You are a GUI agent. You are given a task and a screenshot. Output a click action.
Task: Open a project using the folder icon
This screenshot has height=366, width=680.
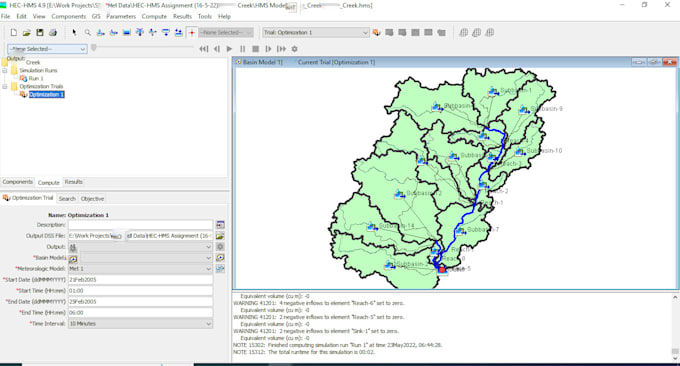(26, 33)
